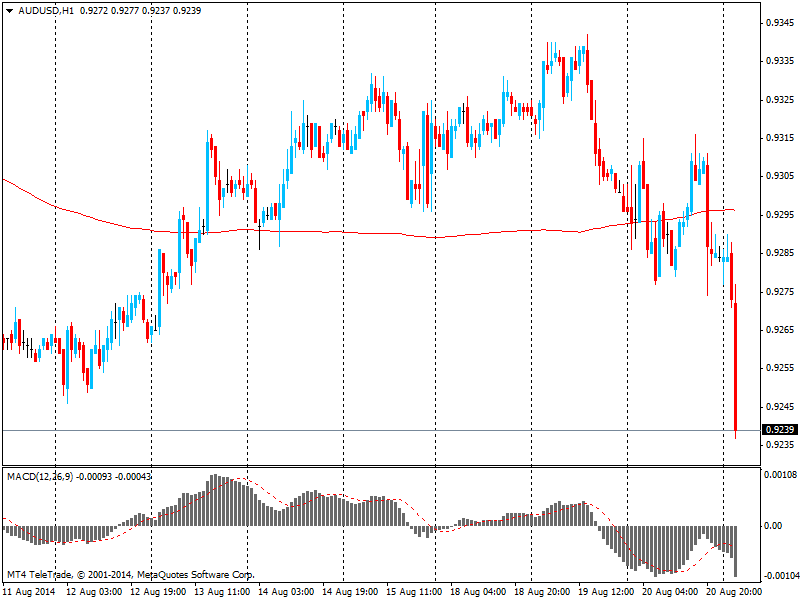Viewport: 800px width, 600px height.
Task: Click the 13 Aug 11:00 time label
Action: coord(222,592)
